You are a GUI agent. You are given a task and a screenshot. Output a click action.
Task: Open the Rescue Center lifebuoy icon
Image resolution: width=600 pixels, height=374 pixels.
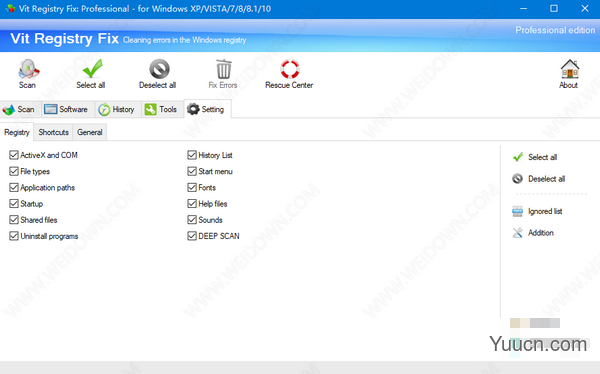coord(289,74)
